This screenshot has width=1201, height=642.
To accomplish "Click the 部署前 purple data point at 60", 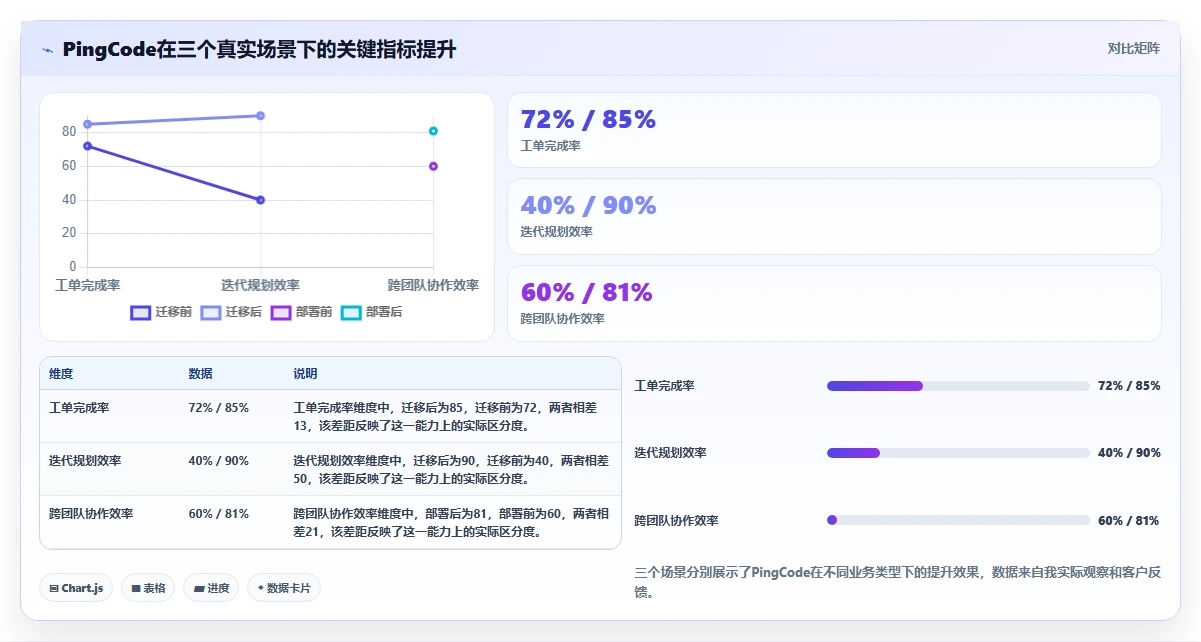I will tap(433, 166).
